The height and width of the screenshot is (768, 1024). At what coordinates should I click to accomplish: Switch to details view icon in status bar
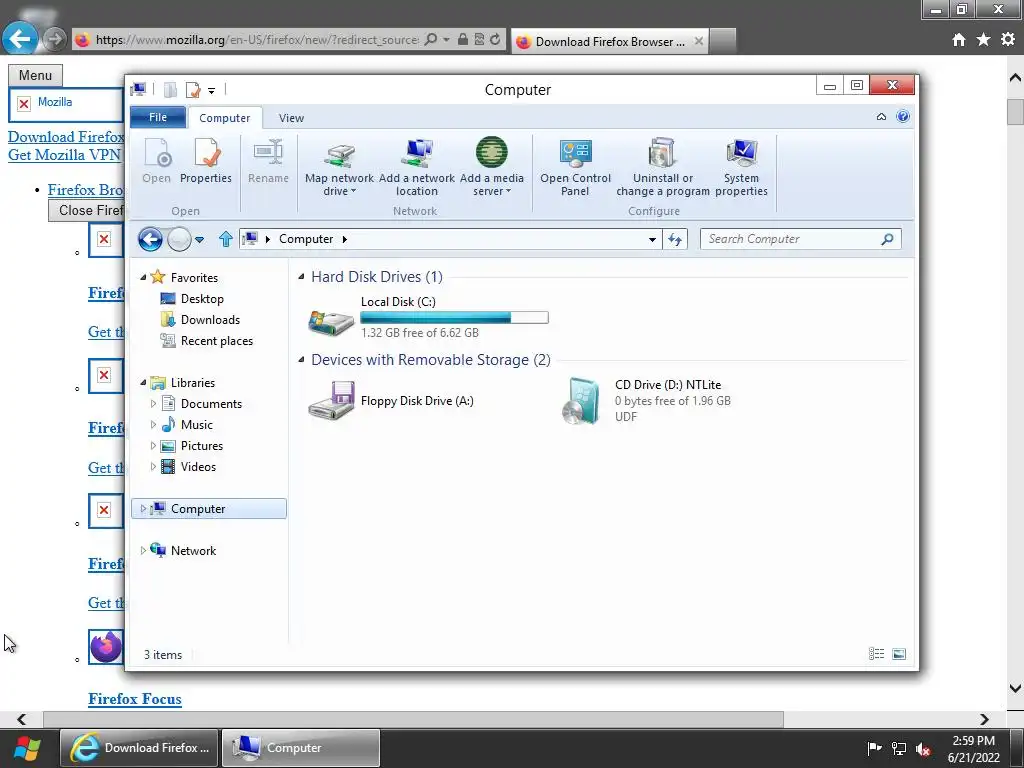pos(876,654)
